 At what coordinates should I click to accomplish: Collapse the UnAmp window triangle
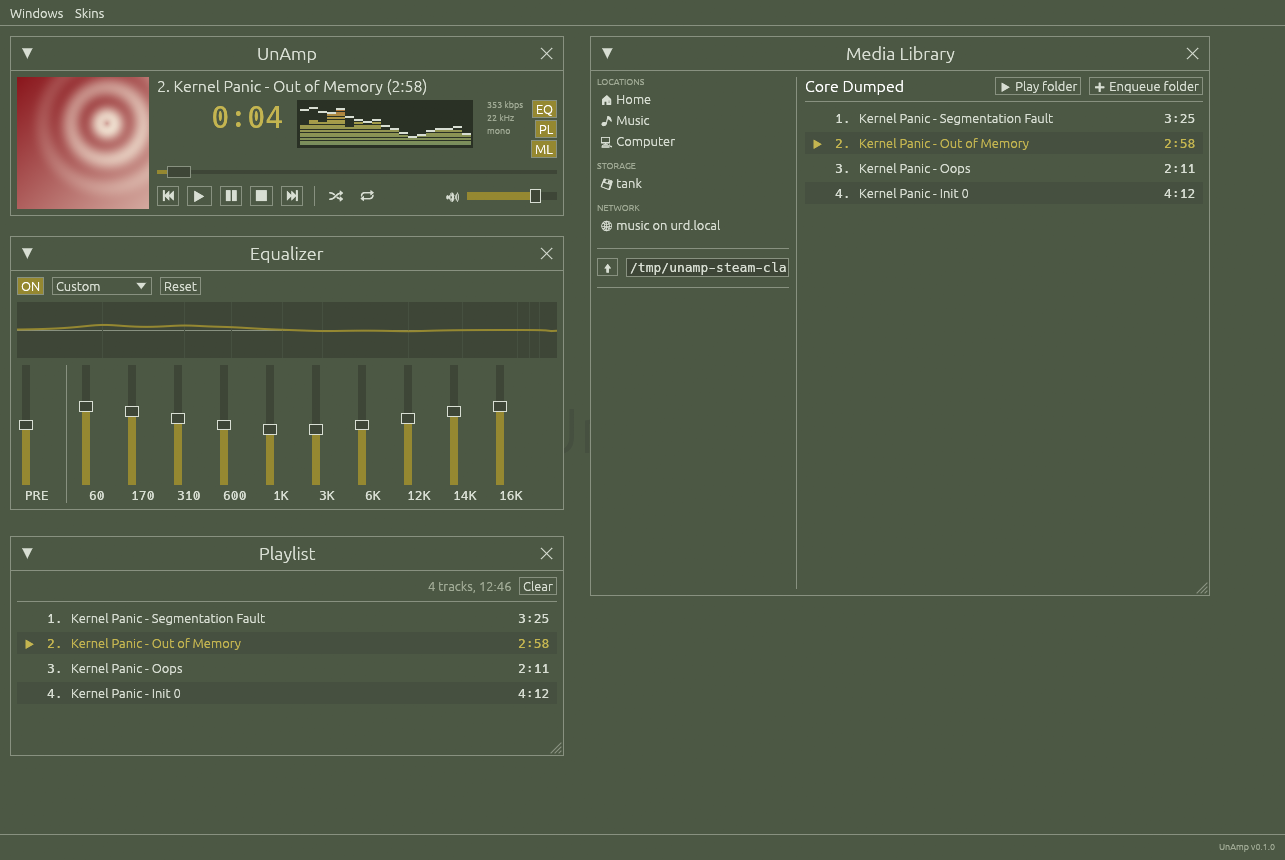coord(27,53)
